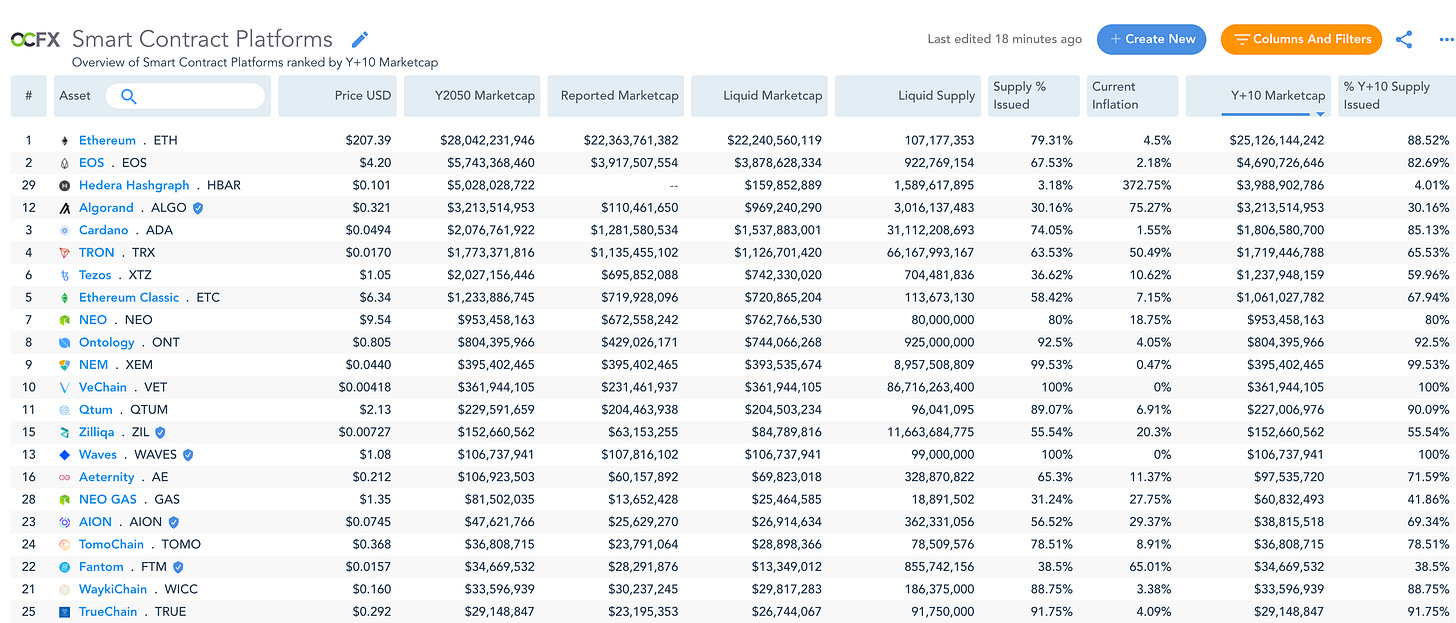Click the NEM coin icon
Viewport: 1456px width, 623px height.
tap(65, 365)
